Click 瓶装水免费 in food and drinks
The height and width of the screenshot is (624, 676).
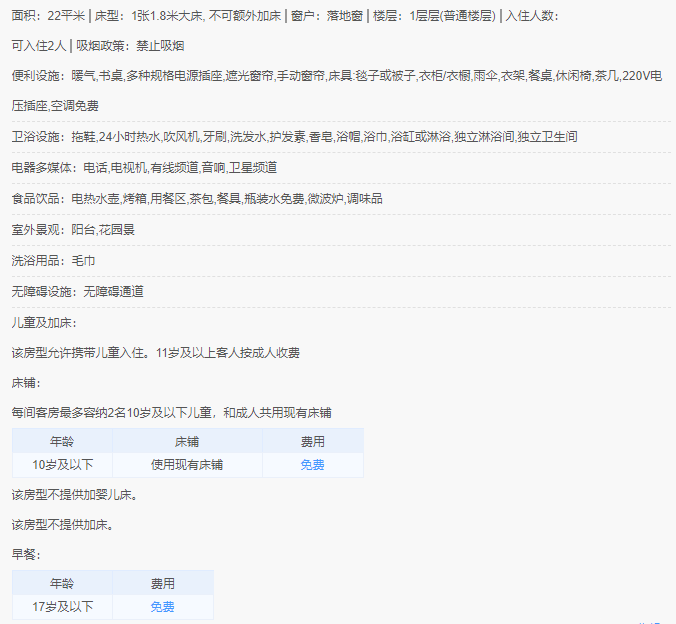(274, 198)
